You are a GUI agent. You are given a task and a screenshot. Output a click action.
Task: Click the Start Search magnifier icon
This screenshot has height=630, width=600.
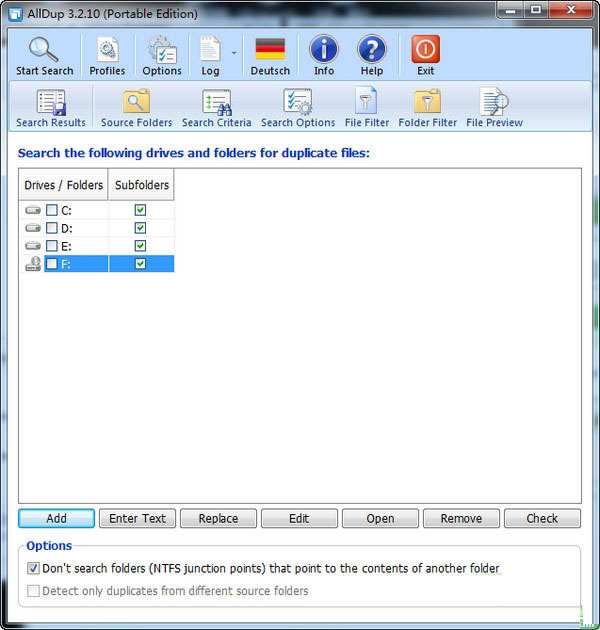click(x=44, y=50)
